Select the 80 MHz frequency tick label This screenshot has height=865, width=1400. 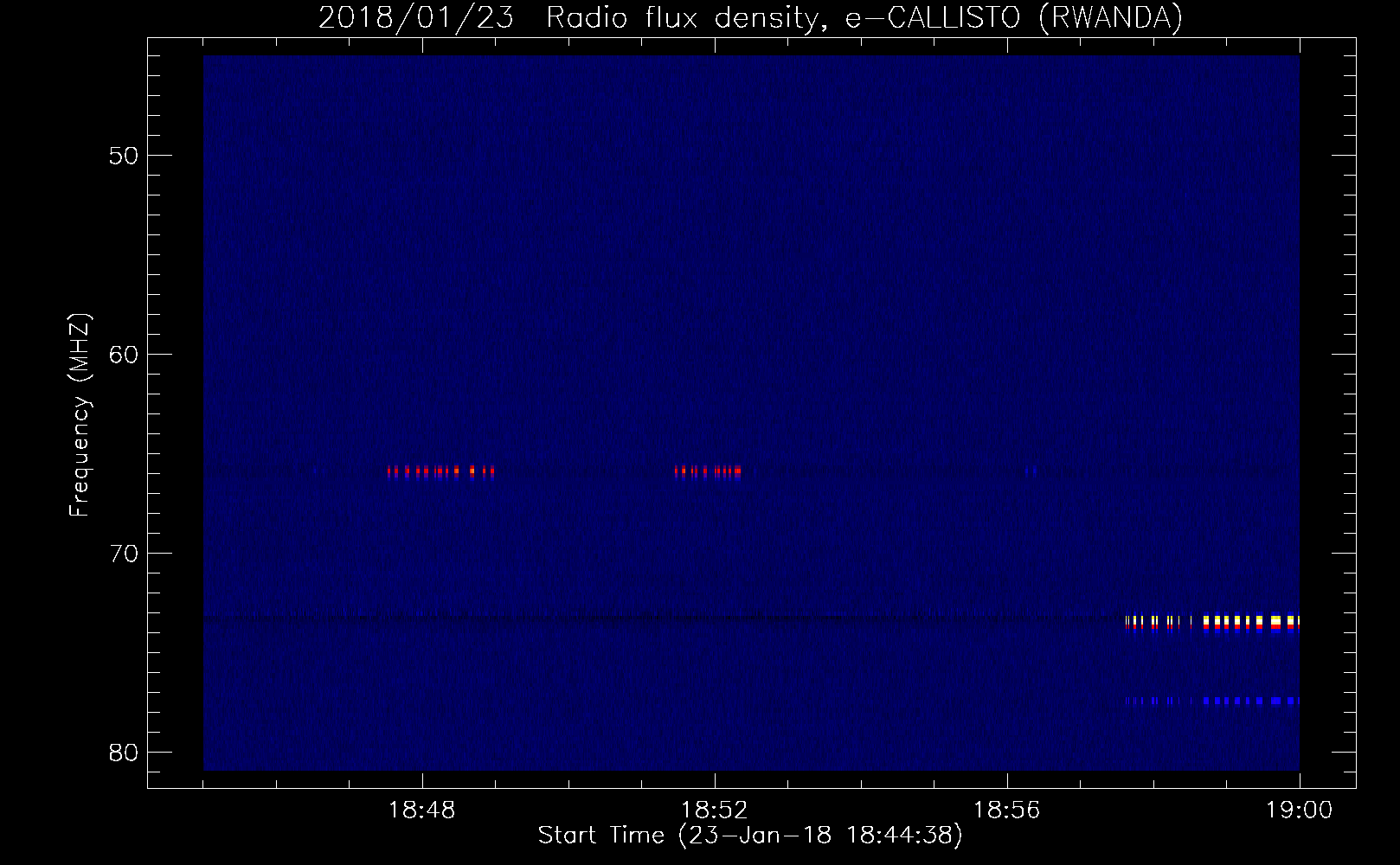(125, 753)
